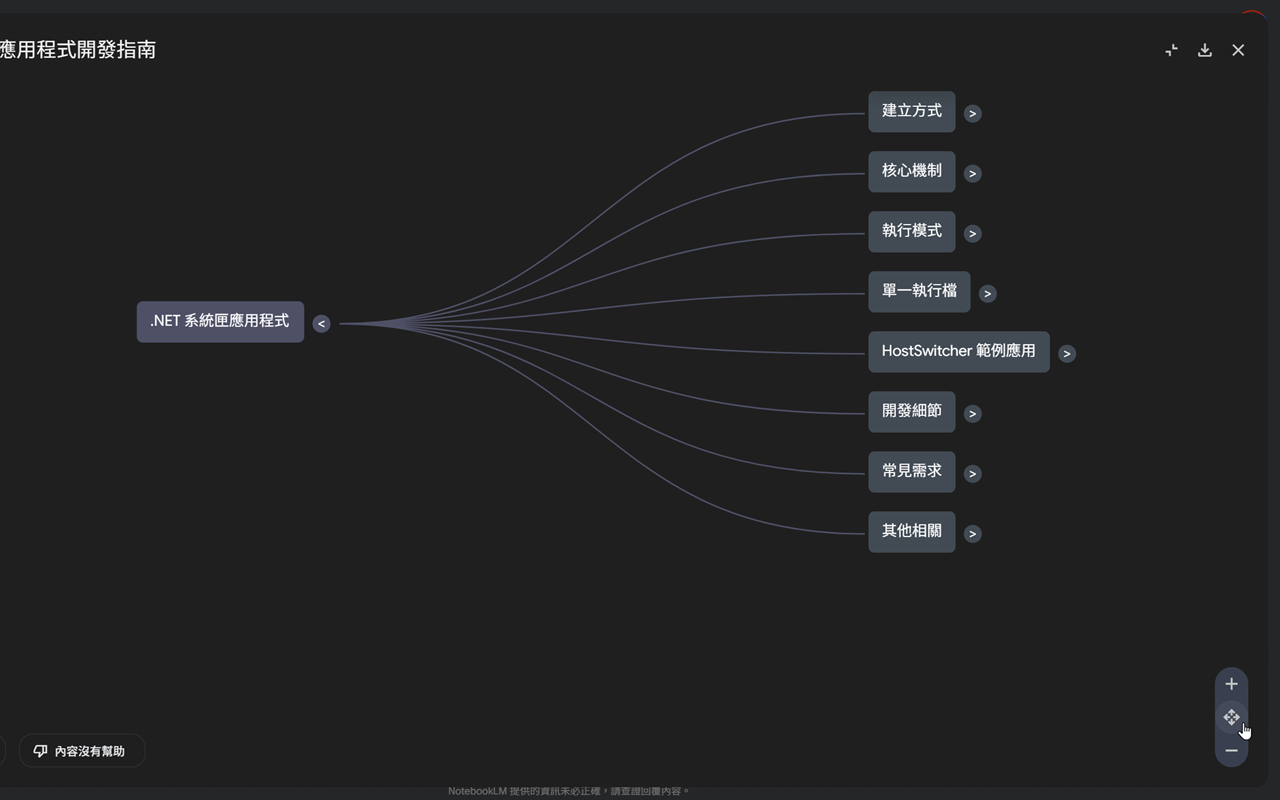Select the 建立方式 node
The image size is (1280, 800).
tap(912, 112)
